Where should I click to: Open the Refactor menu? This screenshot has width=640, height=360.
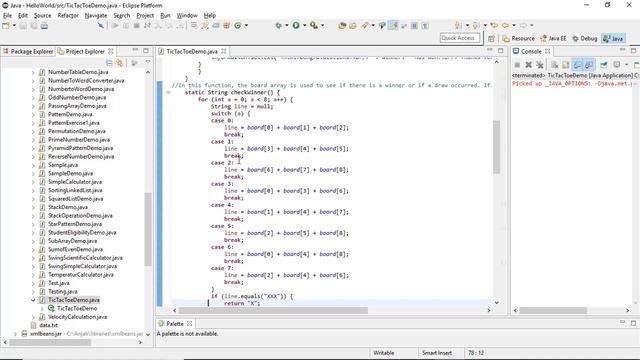pyautogui.click(x=68, y=16)
